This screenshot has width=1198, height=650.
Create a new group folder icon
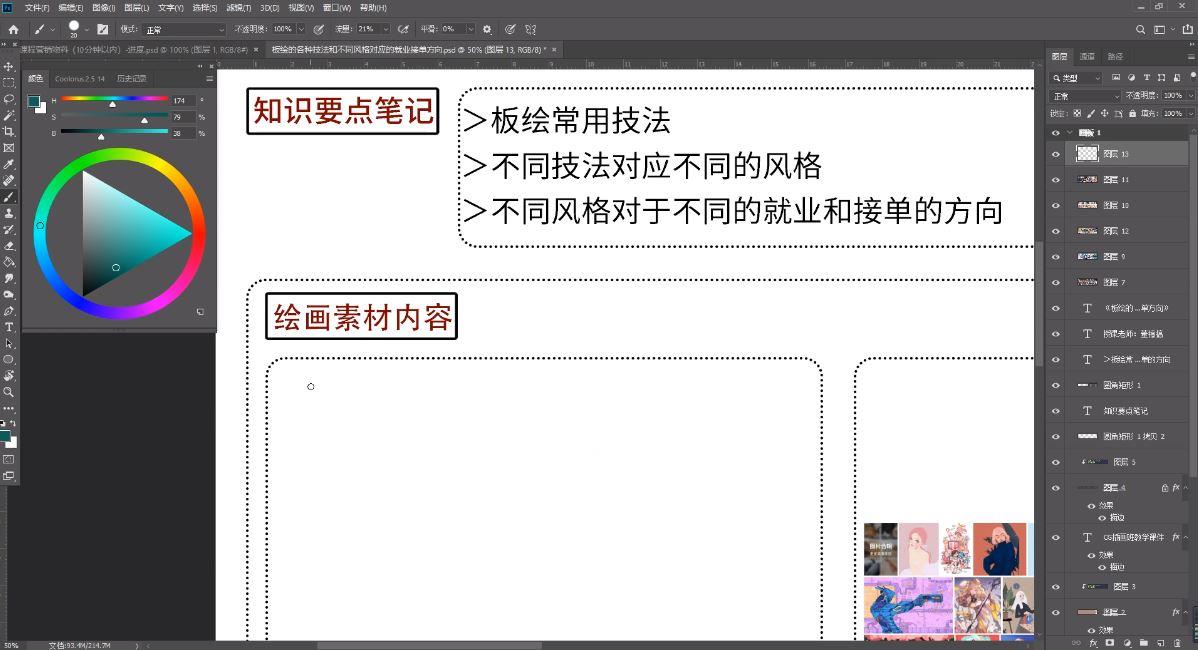coord(1144,643)
